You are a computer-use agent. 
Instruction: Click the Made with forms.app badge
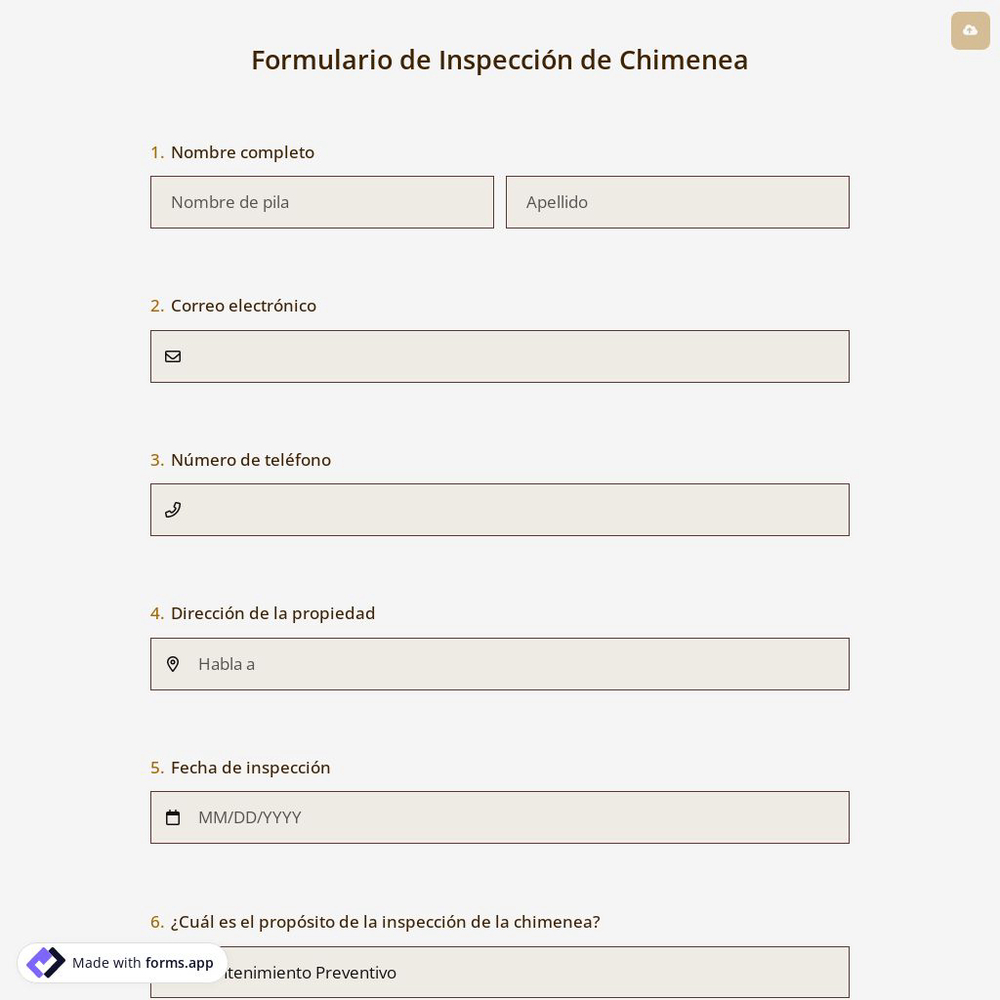[122, 962]
